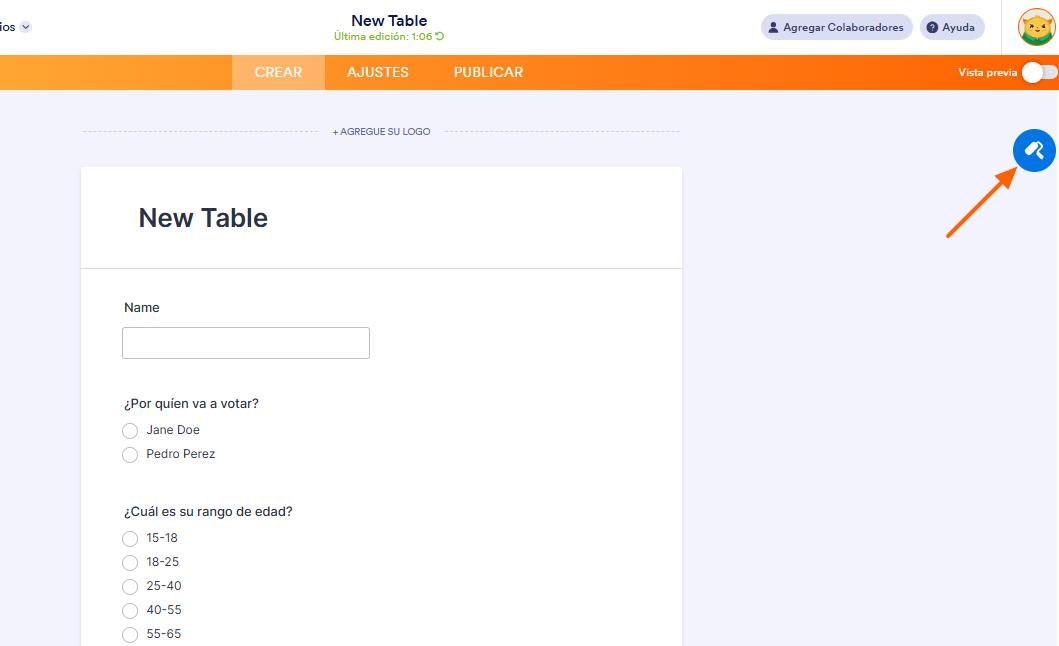
Task: Open the PUBLICAR tab
Action: 488,72
